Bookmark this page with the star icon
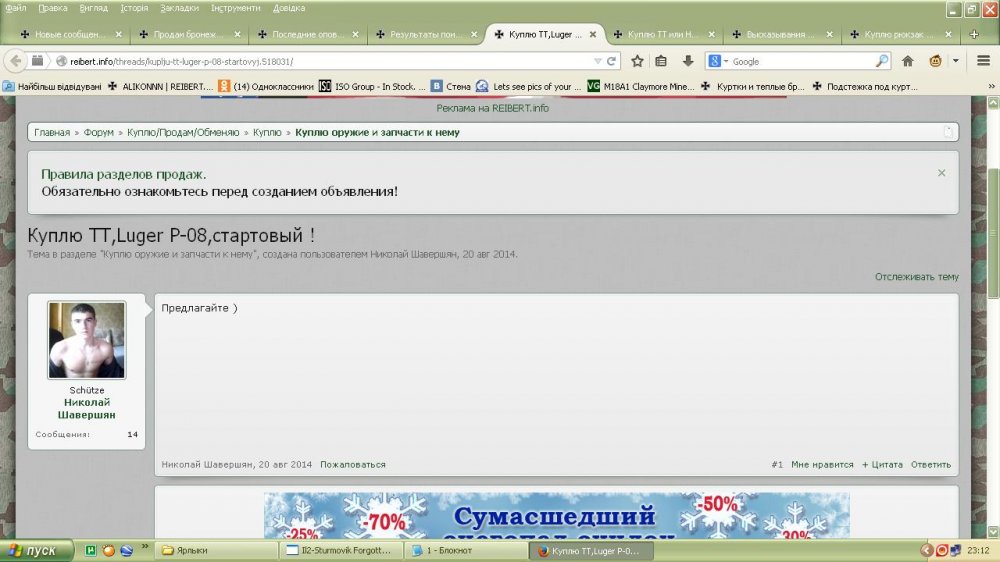This screenshot has height=562, width=1000. click(x=637, y=61)
